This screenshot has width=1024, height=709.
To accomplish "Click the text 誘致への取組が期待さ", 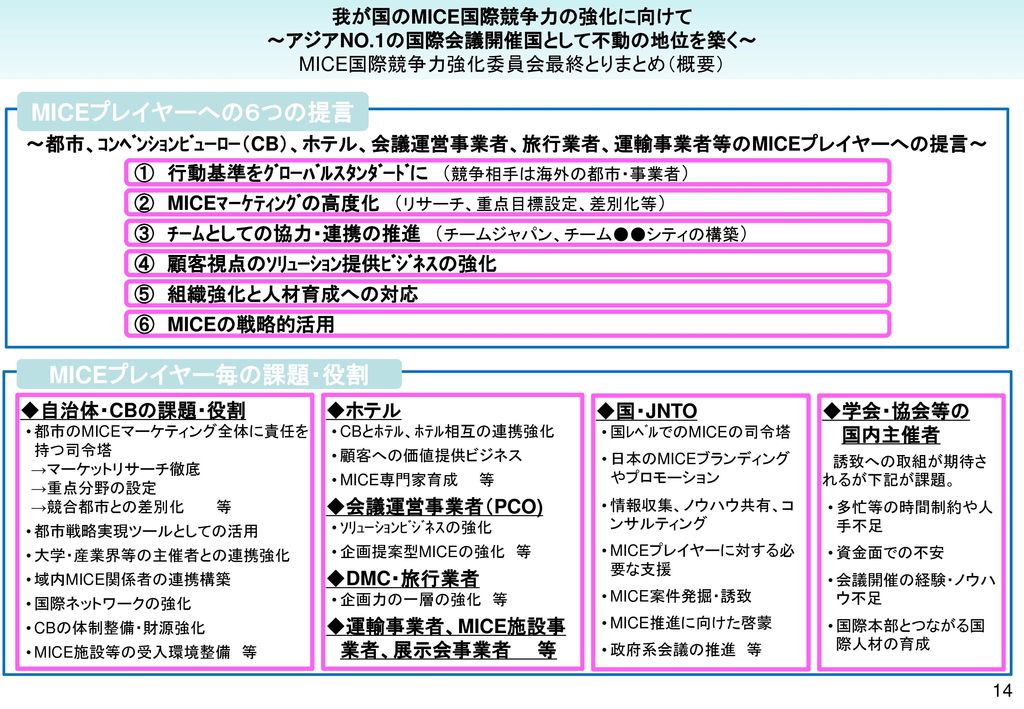I will [x=910, y=461].
